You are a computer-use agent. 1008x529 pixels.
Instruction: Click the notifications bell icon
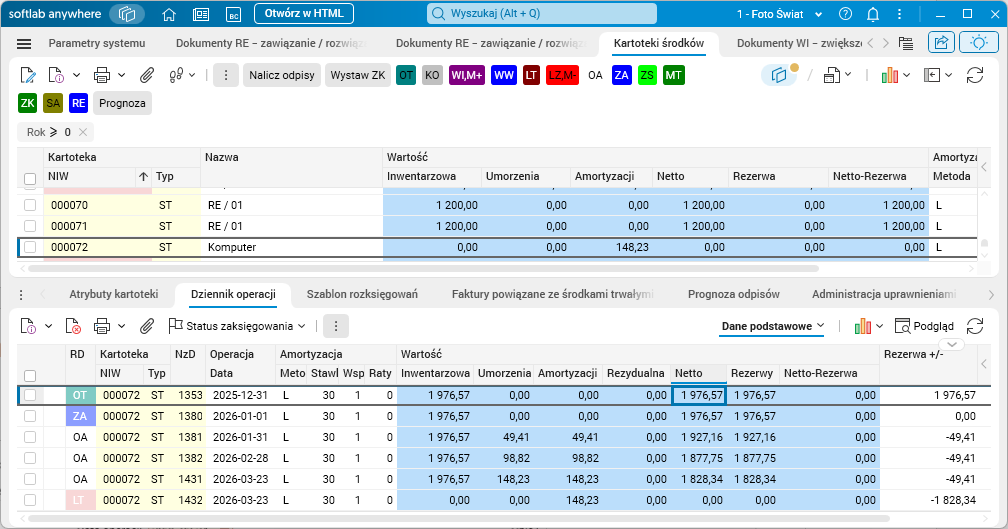coord(872,14)
